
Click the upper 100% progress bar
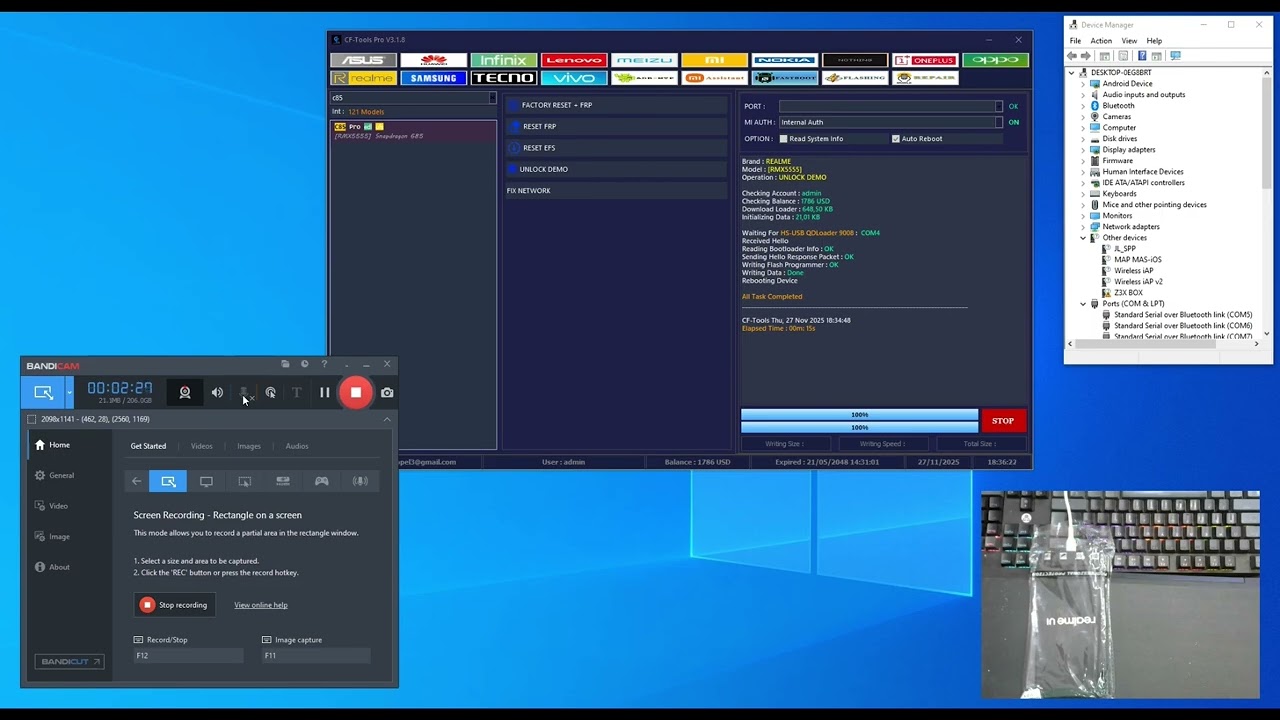859,414
